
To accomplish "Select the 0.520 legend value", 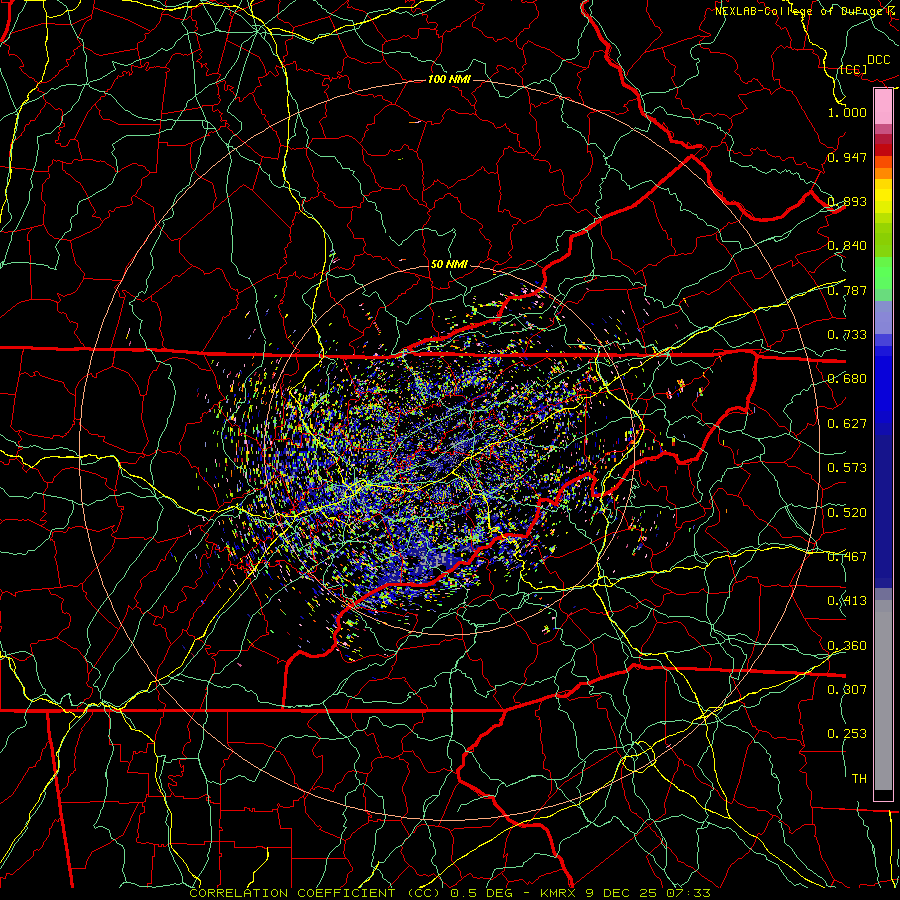I will click(847, 513).
